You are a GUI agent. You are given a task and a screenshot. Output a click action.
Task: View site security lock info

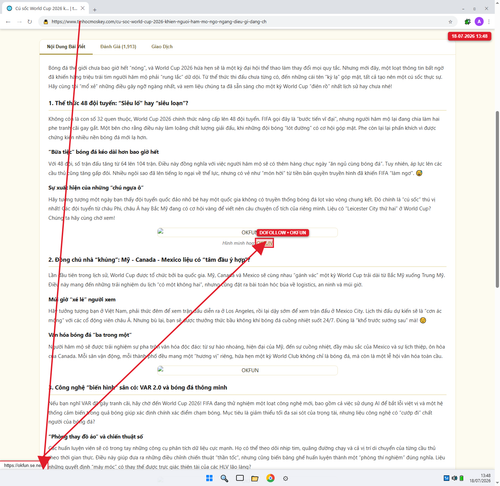coord(46,22)
